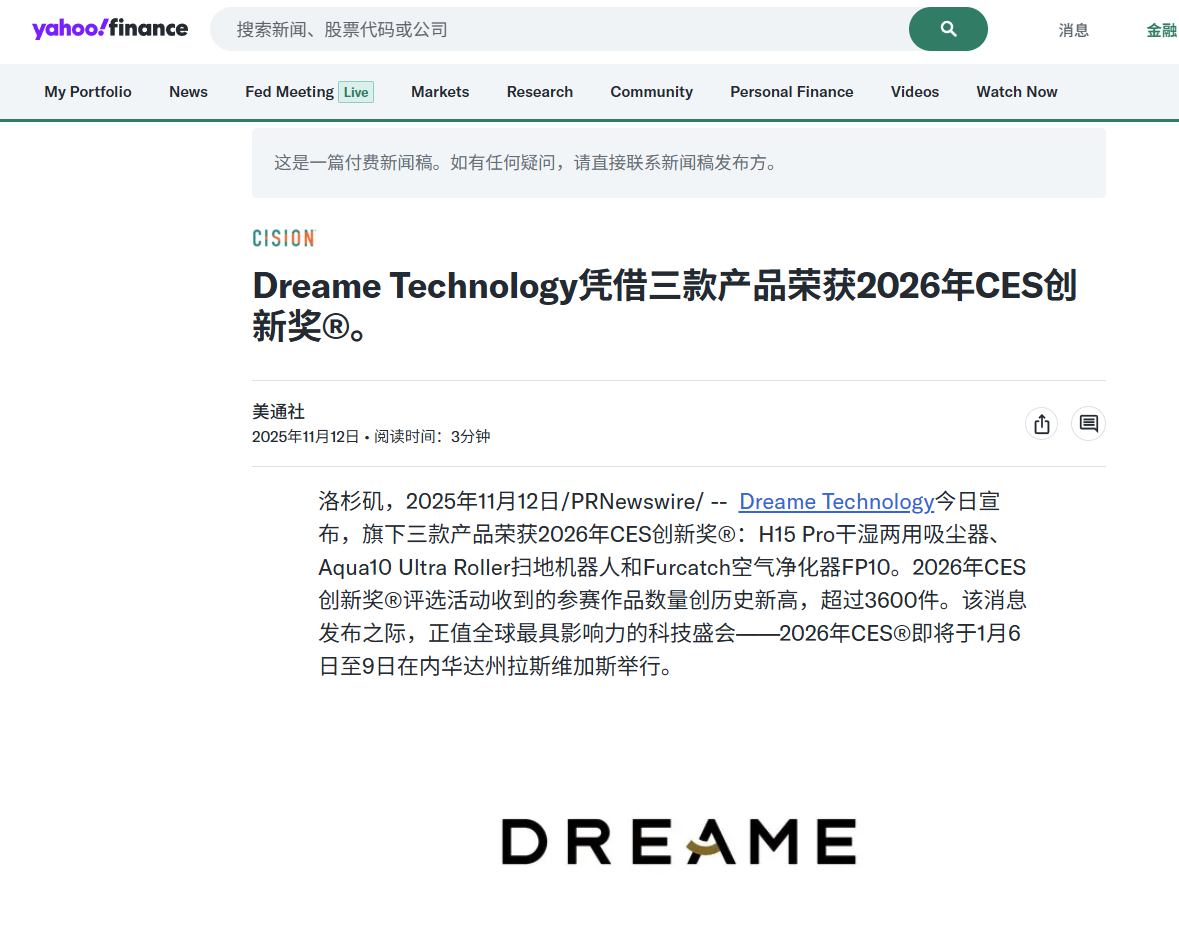
Task: Click the green search magnifier icon
Action: pos(947,29)
